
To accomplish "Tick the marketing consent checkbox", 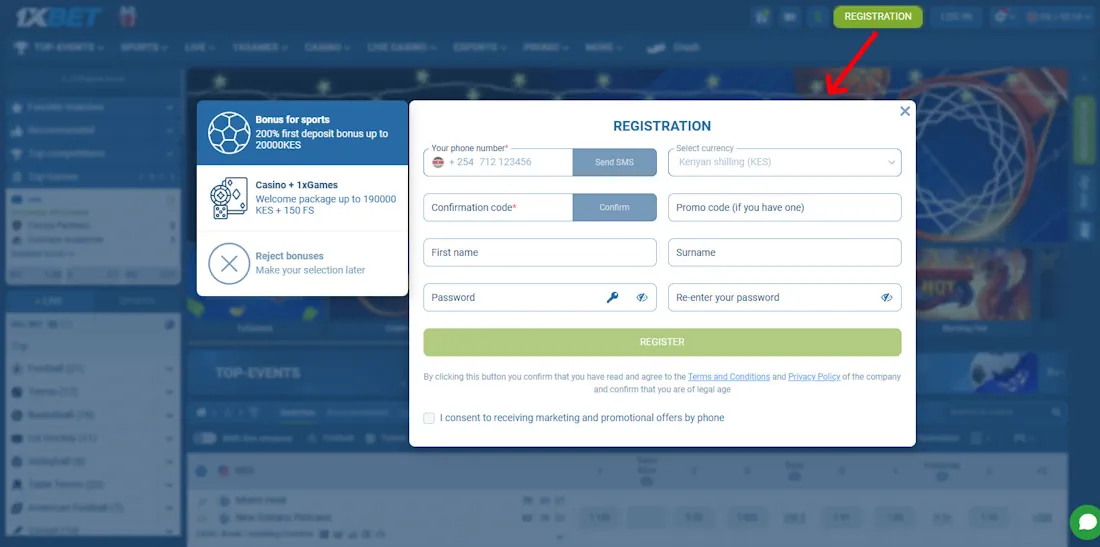I will click(x=429, y=418).
